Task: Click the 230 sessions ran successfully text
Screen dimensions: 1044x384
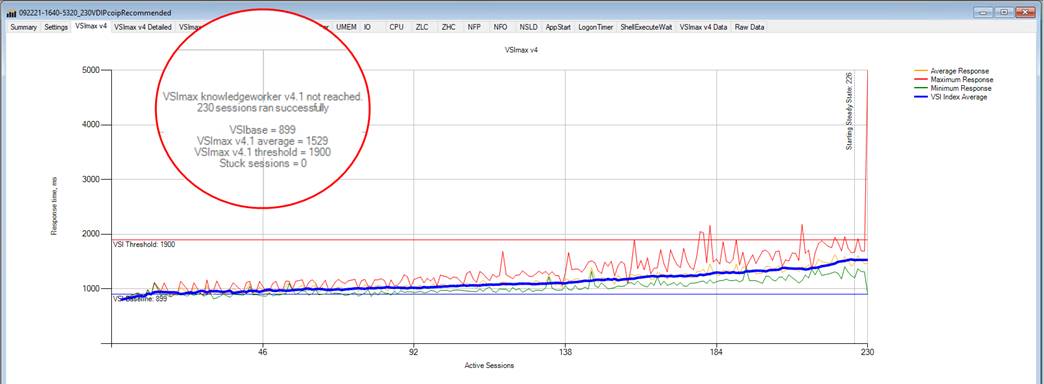Action: point(262,107)
